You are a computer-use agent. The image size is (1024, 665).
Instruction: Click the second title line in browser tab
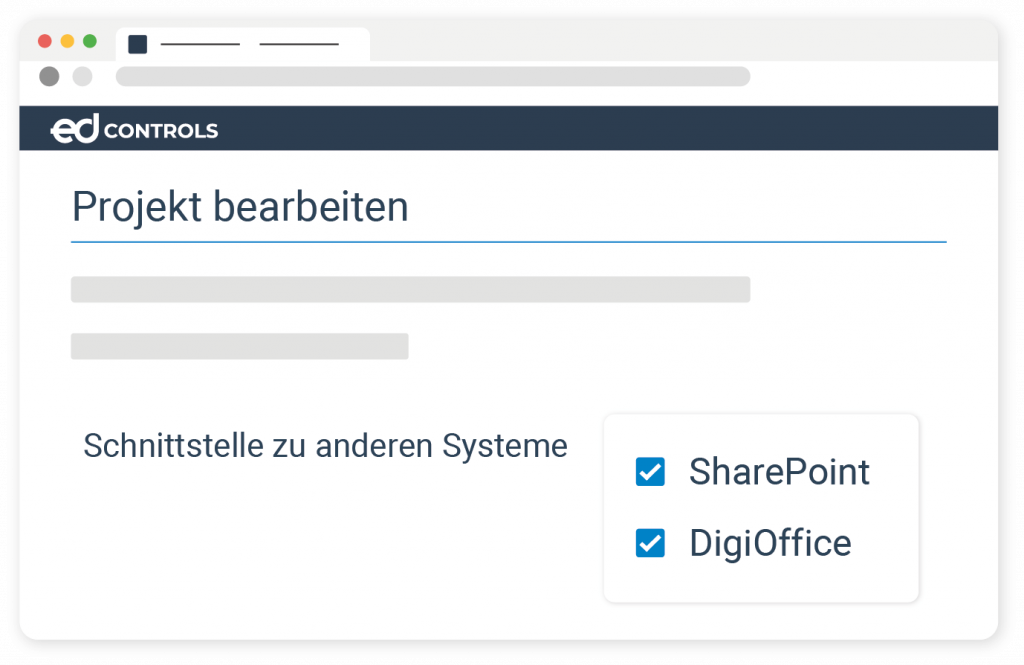(x=298, y=45)
